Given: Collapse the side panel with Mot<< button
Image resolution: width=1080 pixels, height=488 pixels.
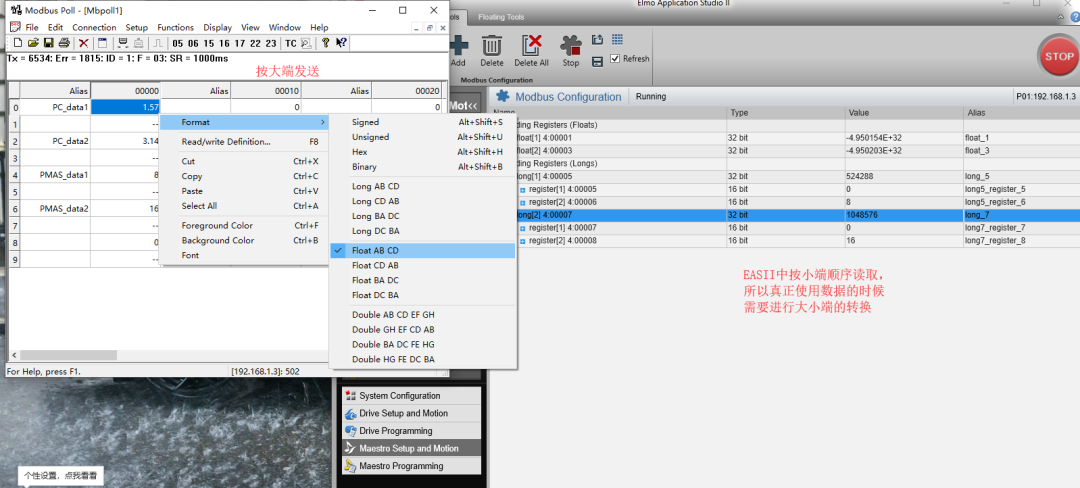Looking at the screenshot, I should 464,106.
